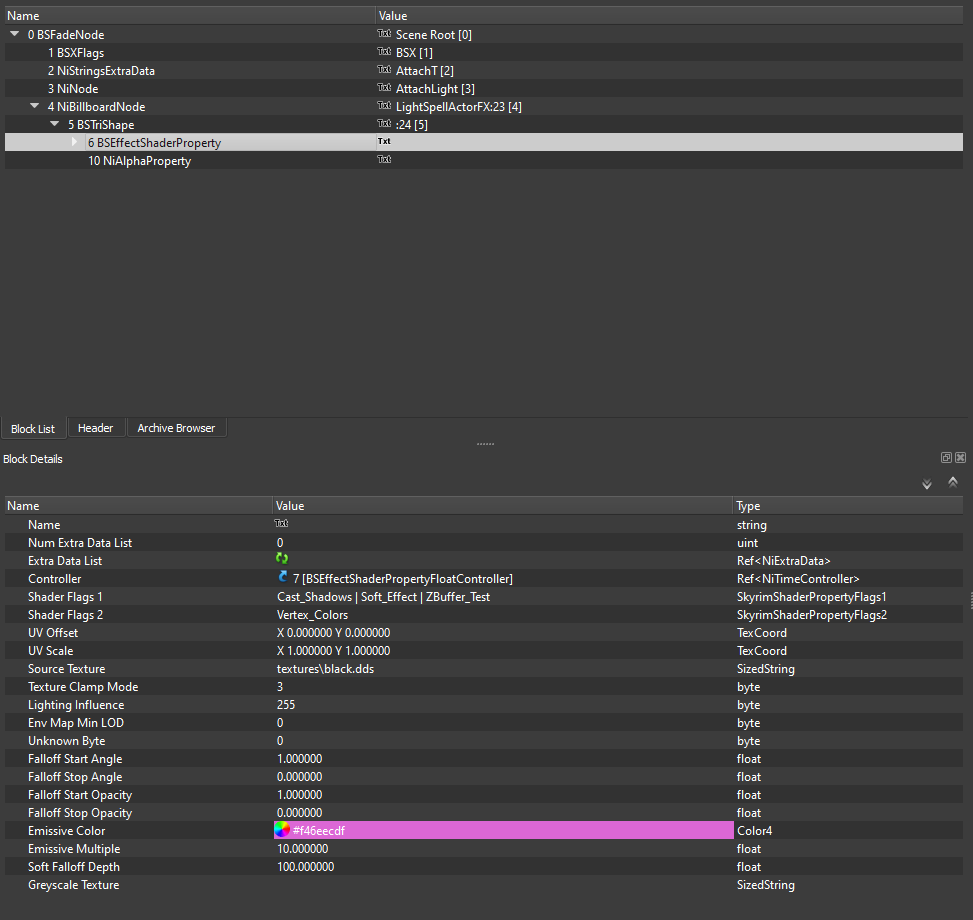Click Lighting Influence value 255
Screen dimensions: 973x920
click(x=286, y=705)
